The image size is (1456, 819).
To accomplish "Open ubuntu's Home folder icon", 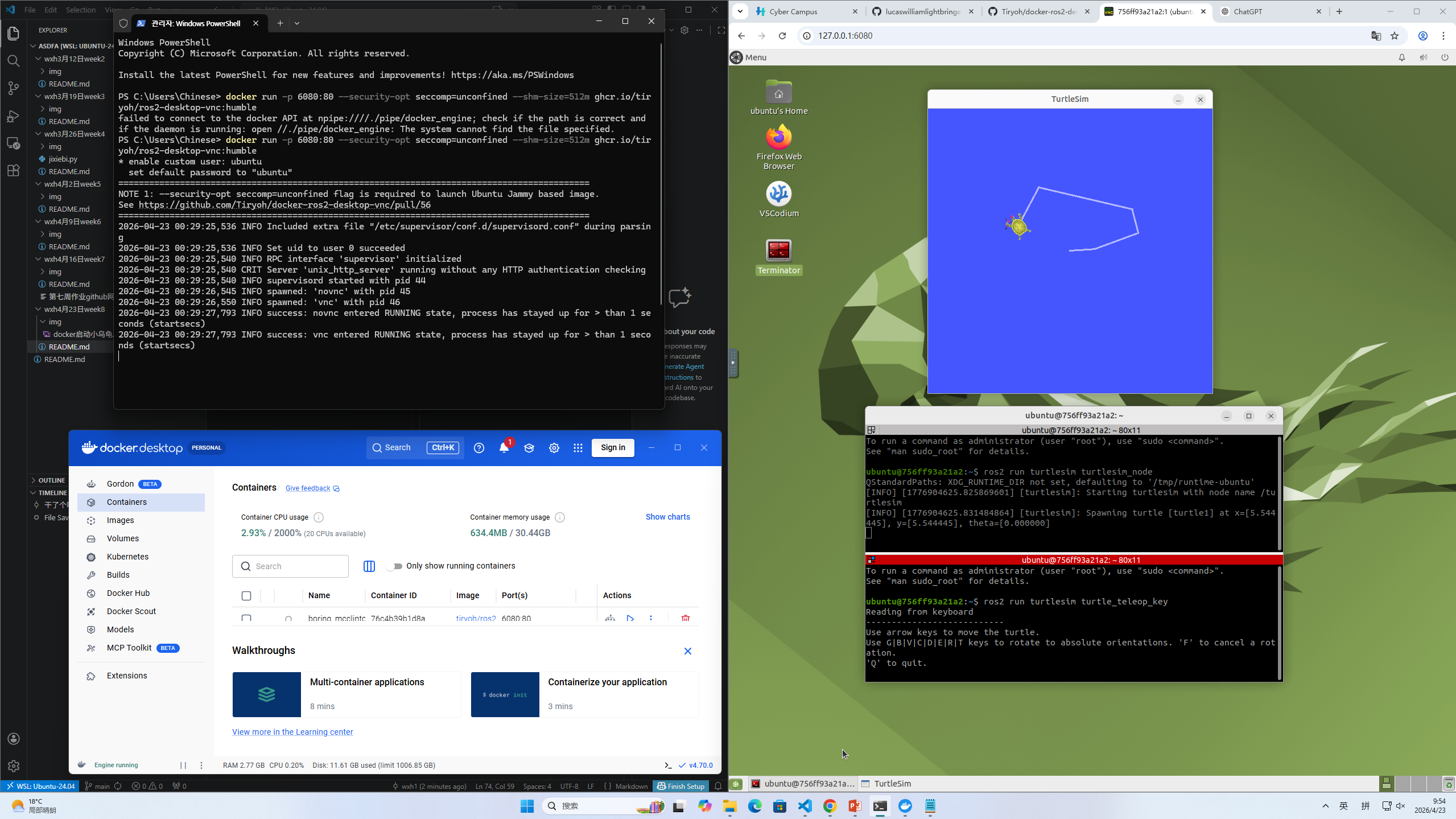I will pyautogui.click(x=779, y=97).
